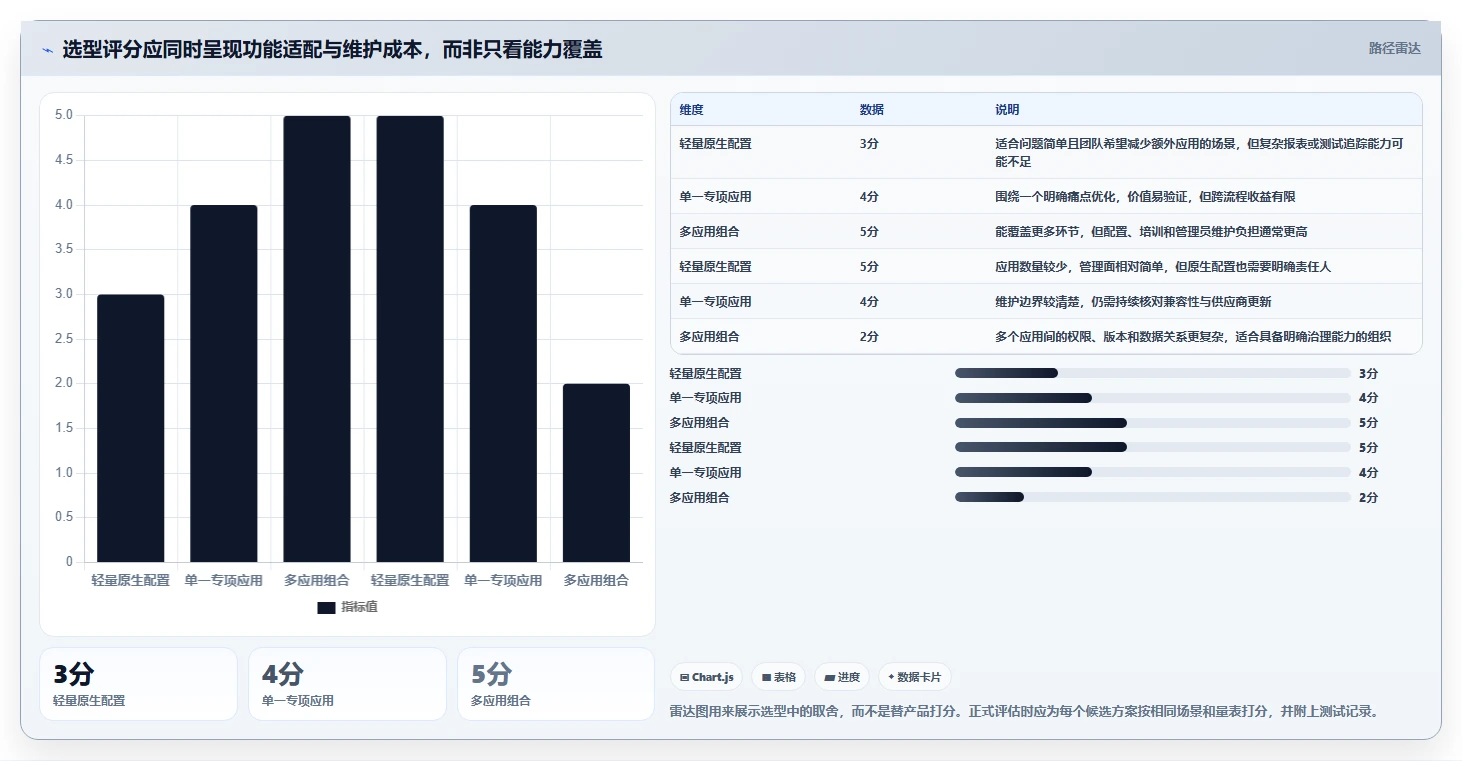
Task: Click the 轻量原生配置 progress bar at 5分
Action: tap(1152, 447)
